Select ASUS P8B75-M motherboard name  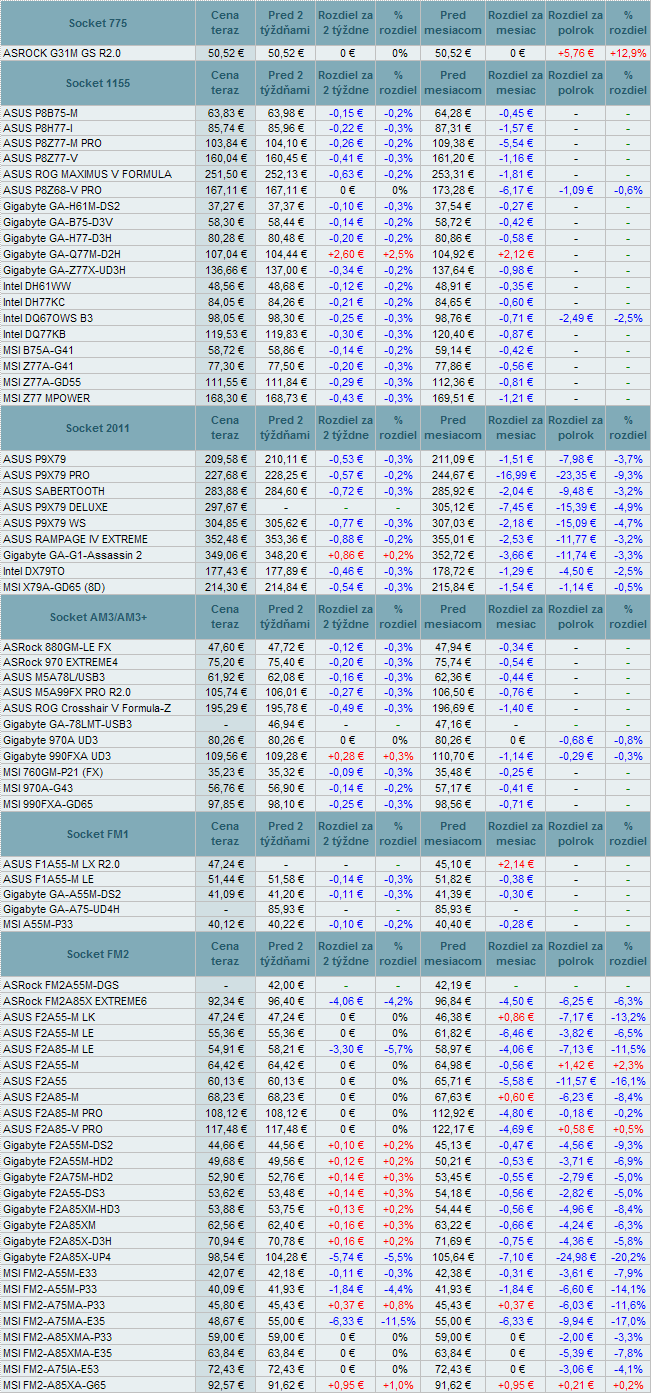pos(41,114)
